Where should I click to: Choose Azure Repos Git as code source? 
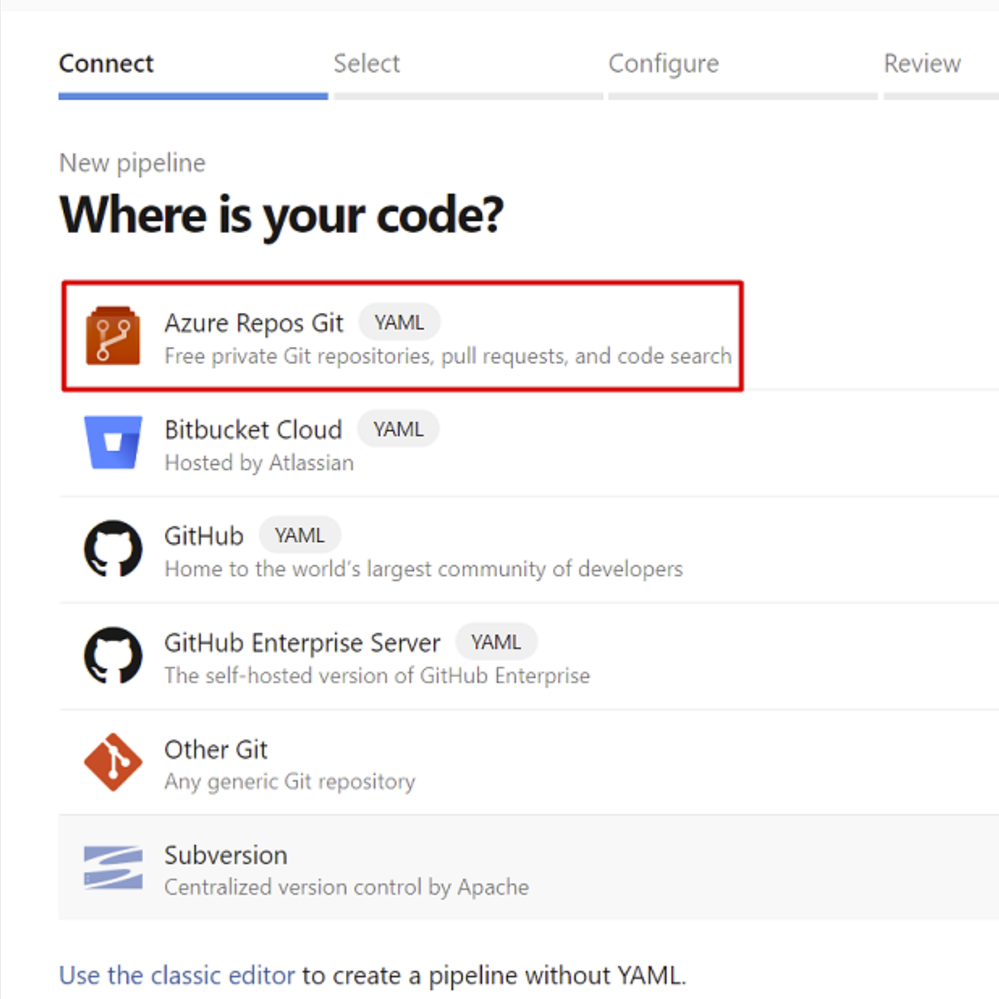point(254,323)
